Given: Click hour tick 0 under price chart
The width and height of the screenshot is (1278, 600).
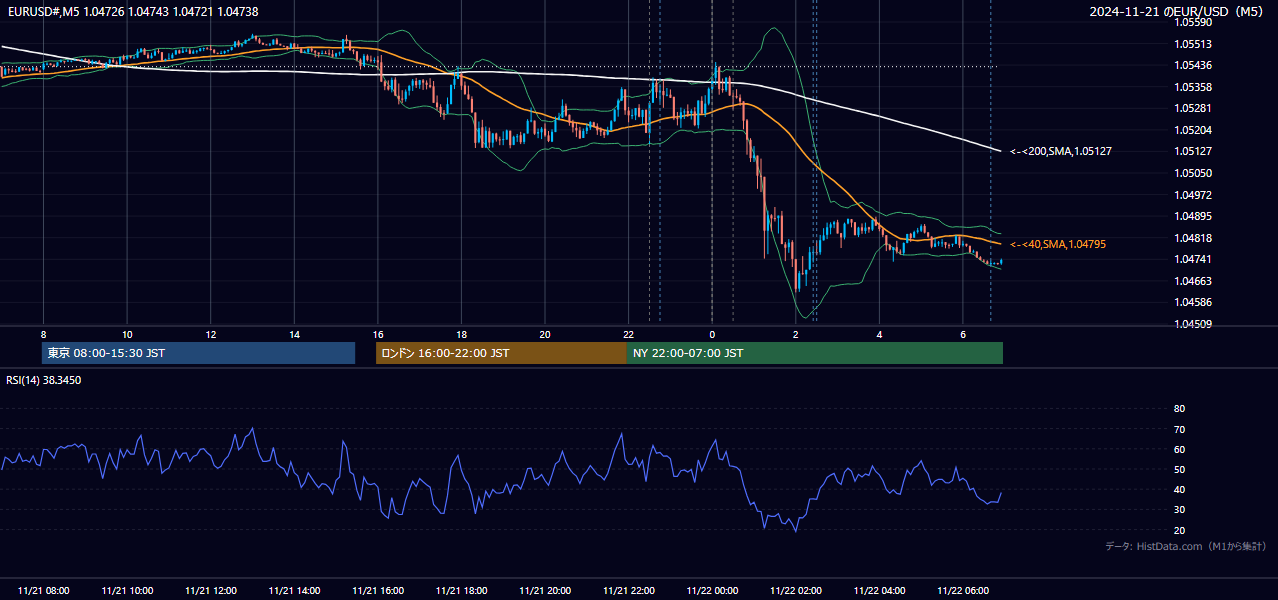Looking at the screenshot, I should tap(712, 334).
